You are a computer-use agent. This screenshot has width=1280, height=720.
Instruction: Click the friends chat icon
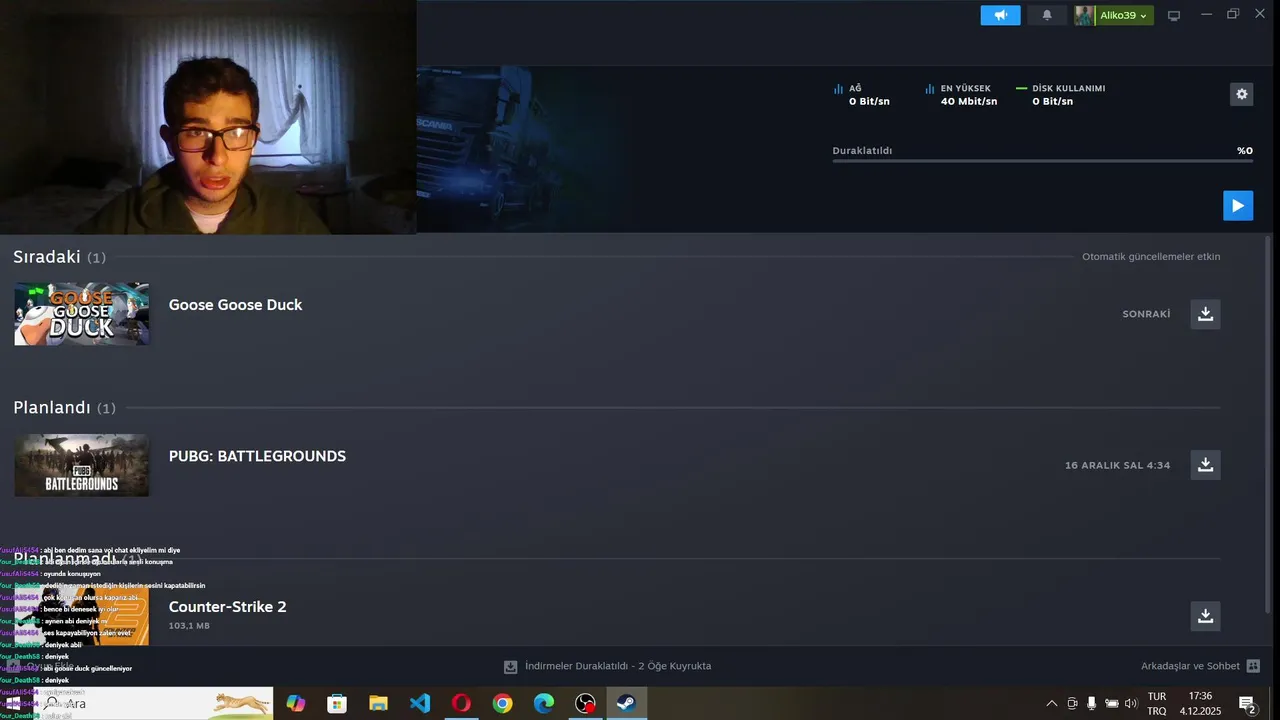1253,666
